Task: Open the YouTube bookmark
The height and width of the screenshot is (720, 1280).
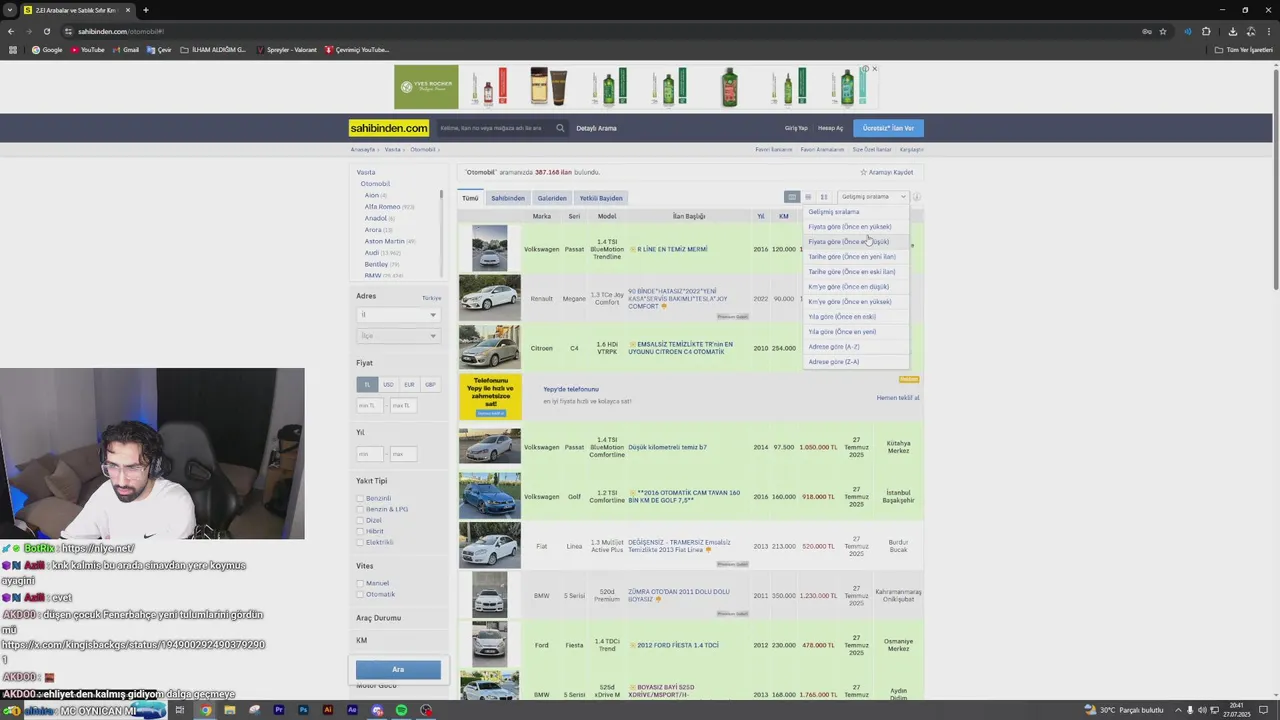Action: click(88, 50)
